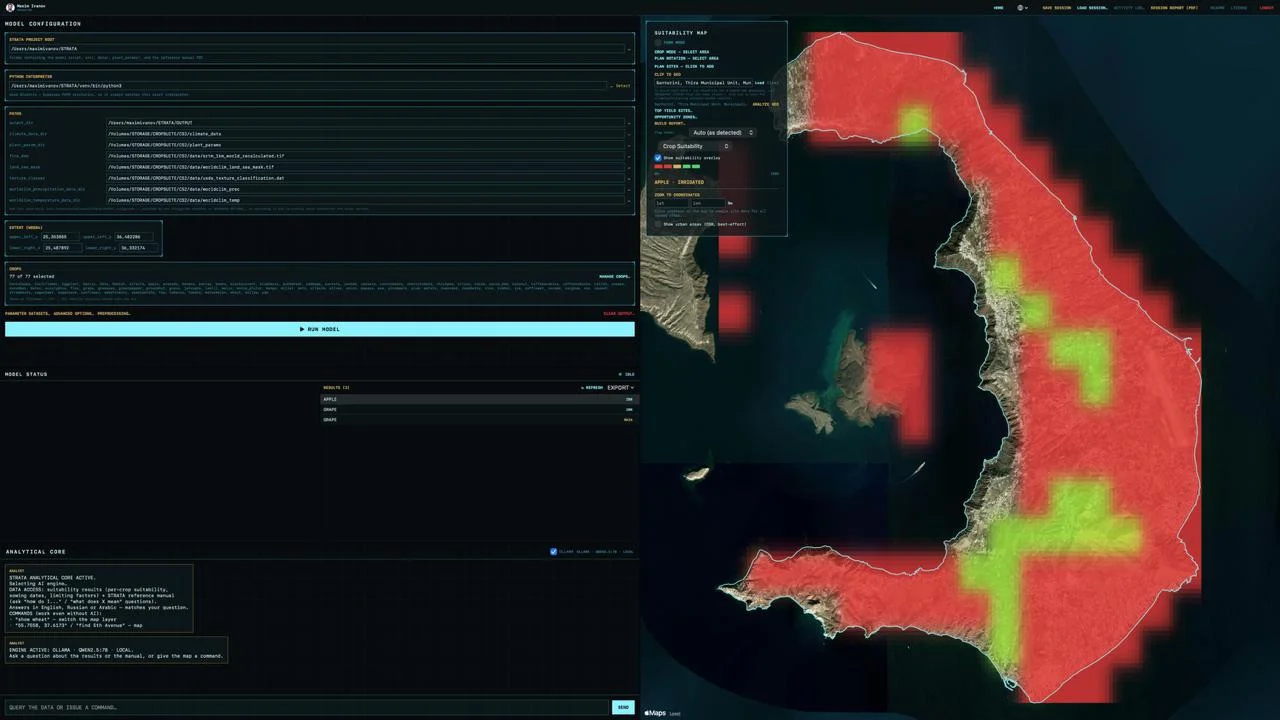
Task: Click the bright green suitability legend swatch
Action: (x=698, y=167)
